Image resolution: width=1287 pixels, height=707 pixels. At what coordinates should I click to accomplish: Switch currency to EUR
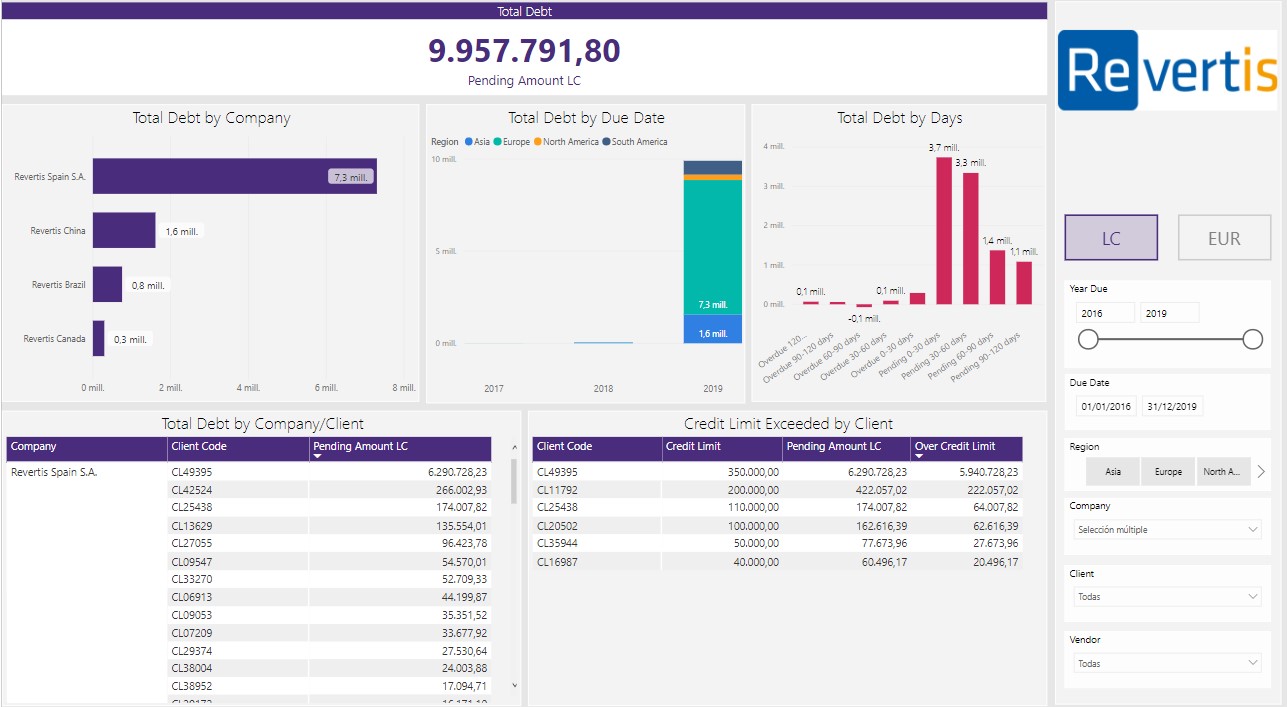1224,238
